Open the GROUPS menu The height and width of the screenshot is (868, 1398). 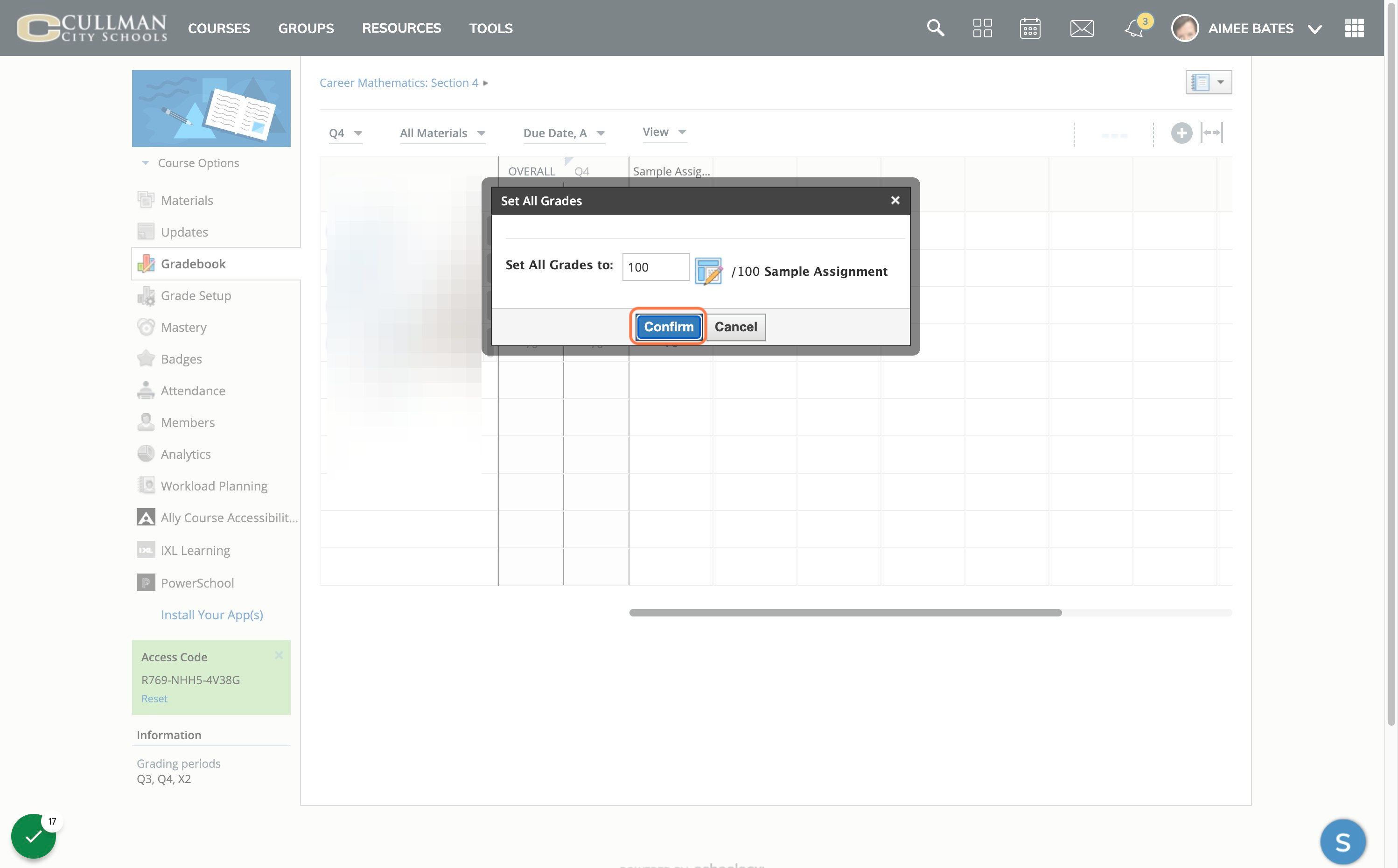(306, 28)
